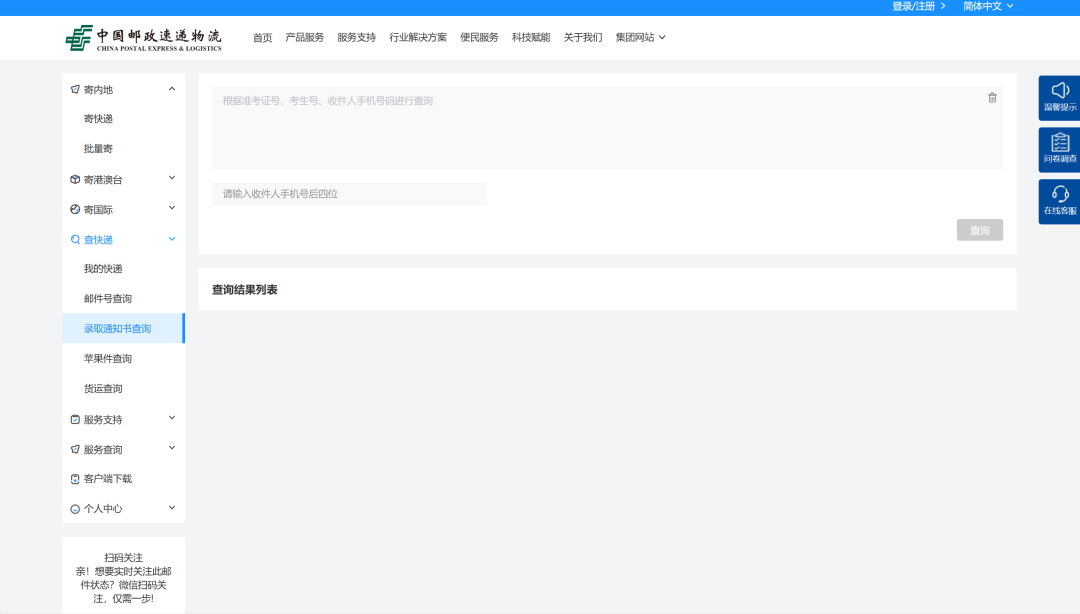
Task: Click the 客户端下载 phone icon
Action: (75, 479)
